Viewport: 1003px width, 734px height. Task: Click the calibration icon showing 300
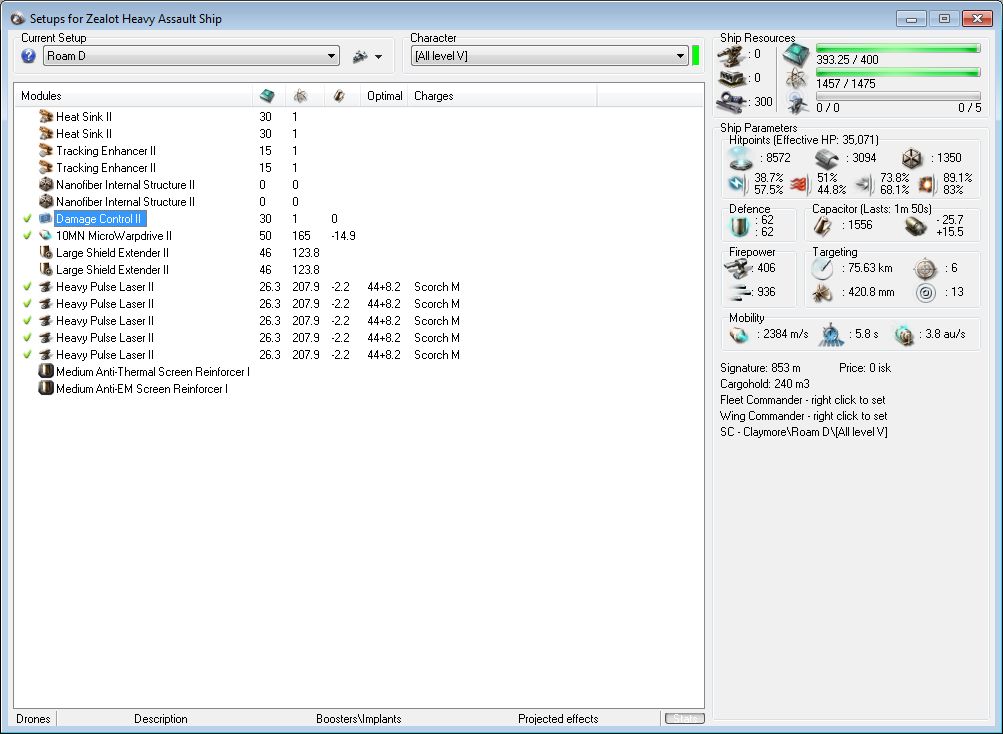(x=731, y=102)
